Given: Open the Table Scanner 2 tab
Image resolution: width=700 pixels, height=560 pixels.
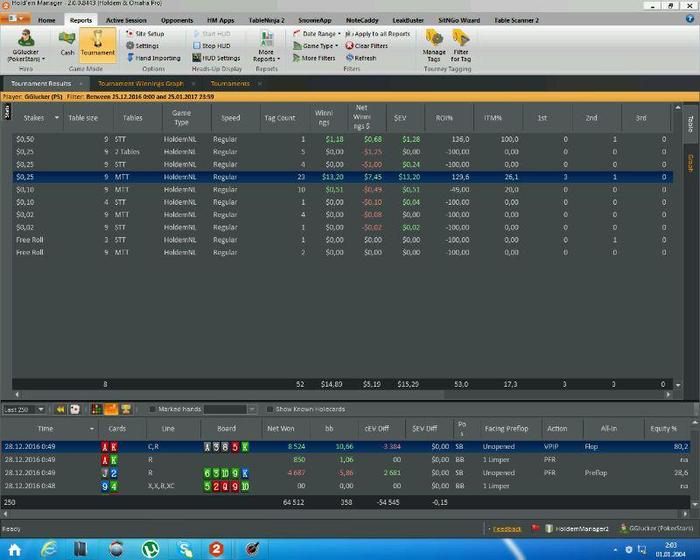Looking at the screenshot, I should (516, 20).
